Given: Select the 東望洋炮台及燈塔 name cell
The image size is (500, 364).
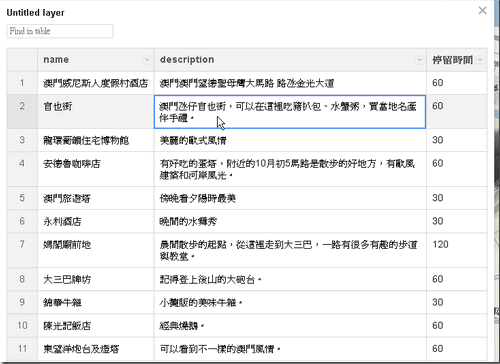Looking at the screenshot, I should click(96, 349).
